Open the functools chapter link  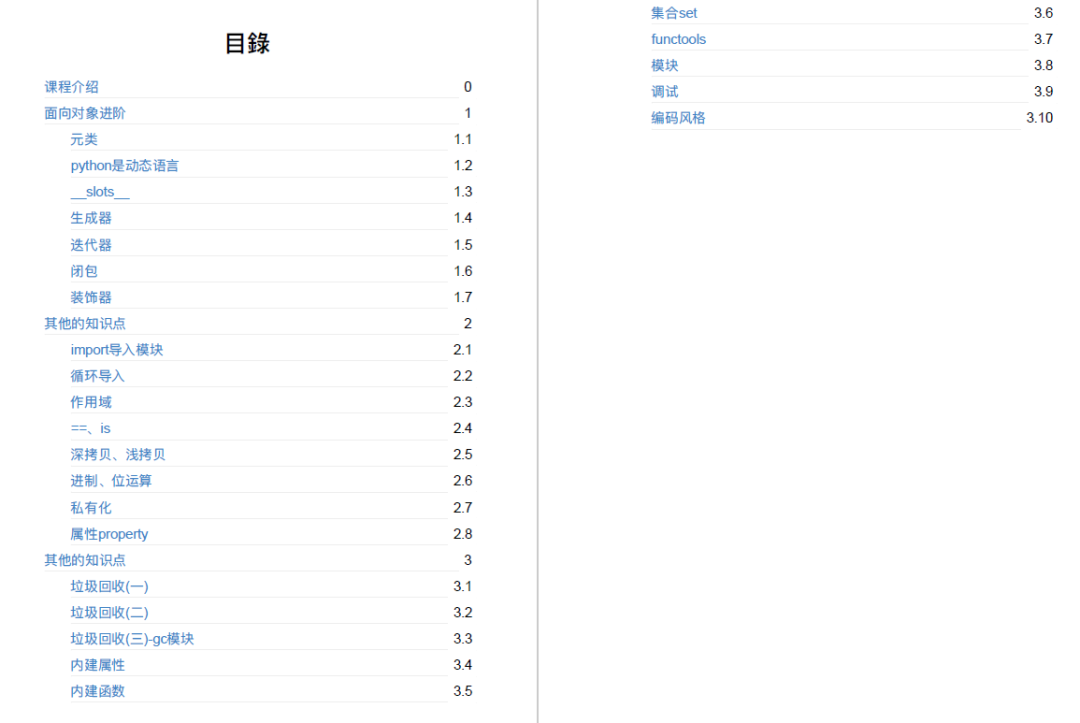pyautogui.click(x=679, y=39)
